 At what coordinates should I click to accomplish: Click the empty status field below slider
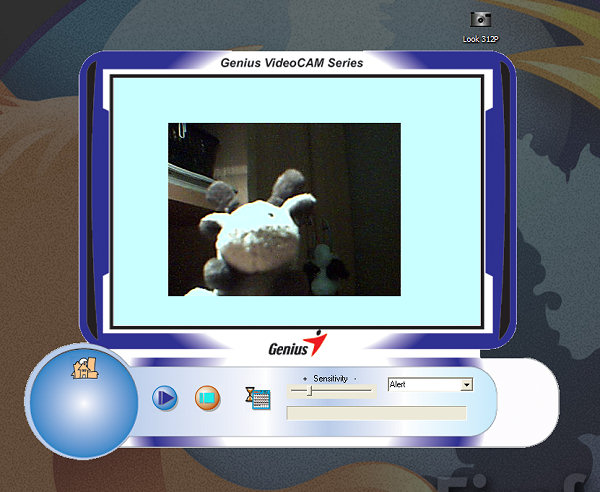click(376, 413)
